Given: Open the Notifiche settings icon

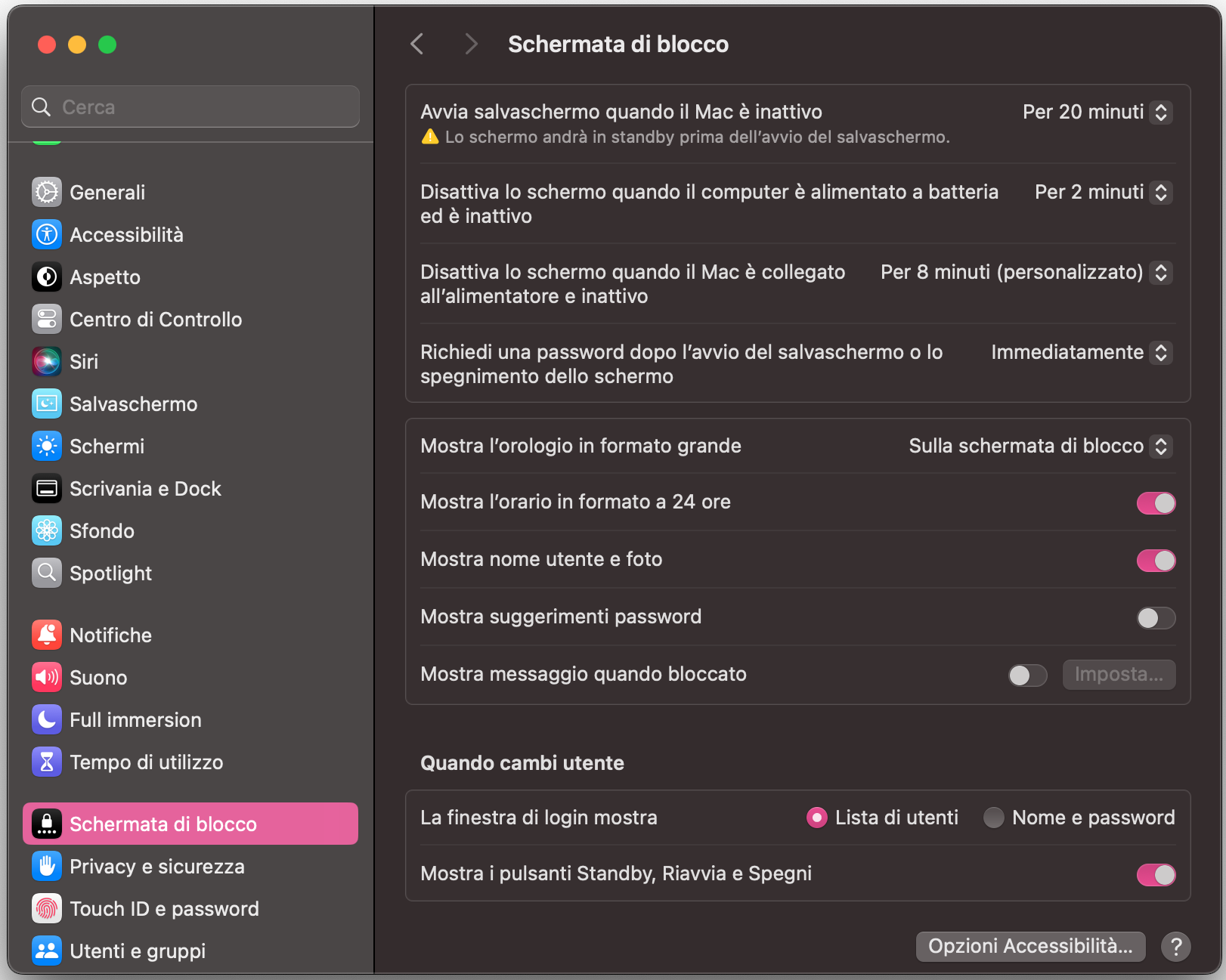Looking at the screenshot, I should (x=46, y=635).
